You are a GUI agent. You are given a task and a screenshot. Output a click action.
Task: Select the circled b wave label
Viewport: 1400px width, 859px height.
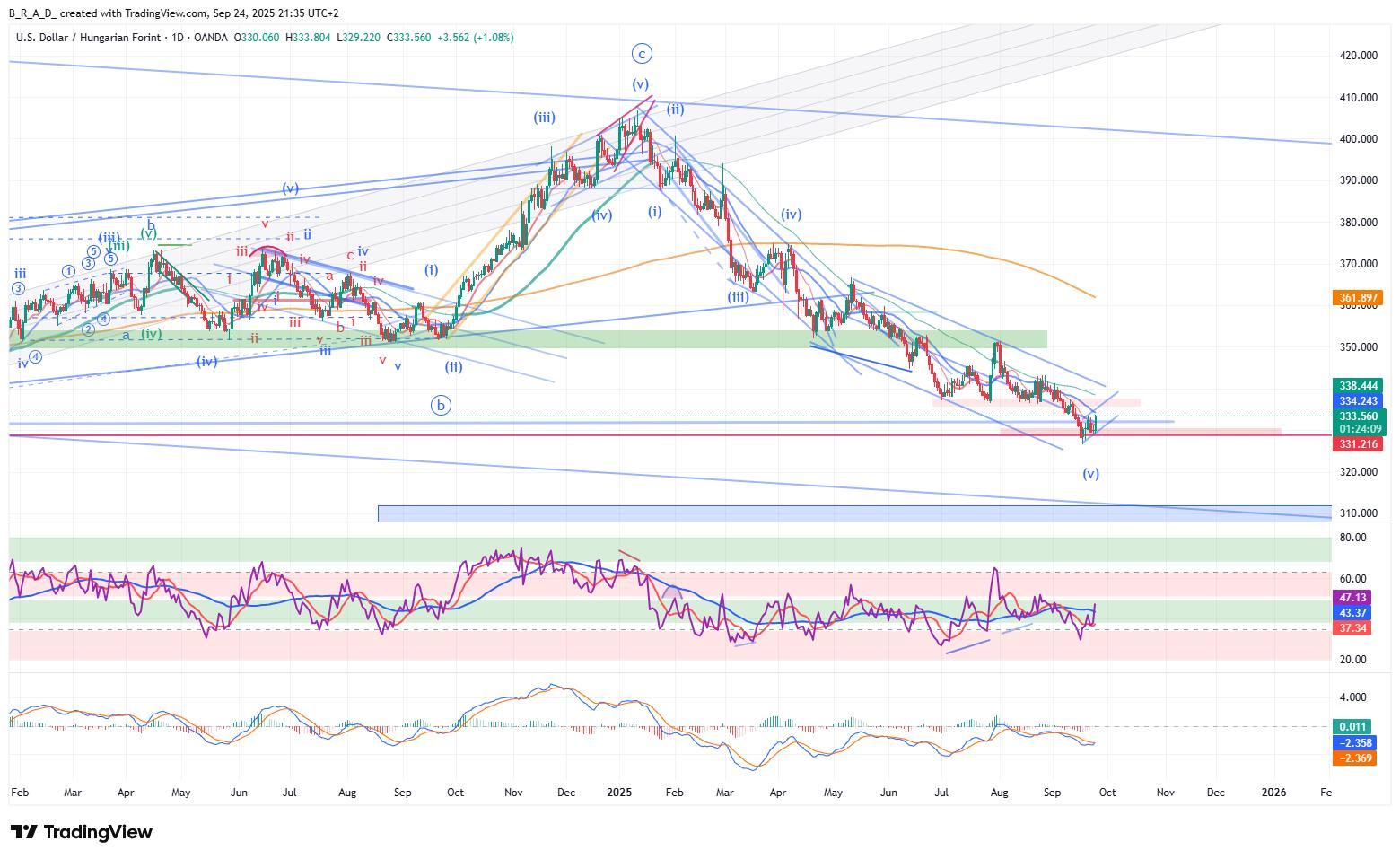[441, 405]
